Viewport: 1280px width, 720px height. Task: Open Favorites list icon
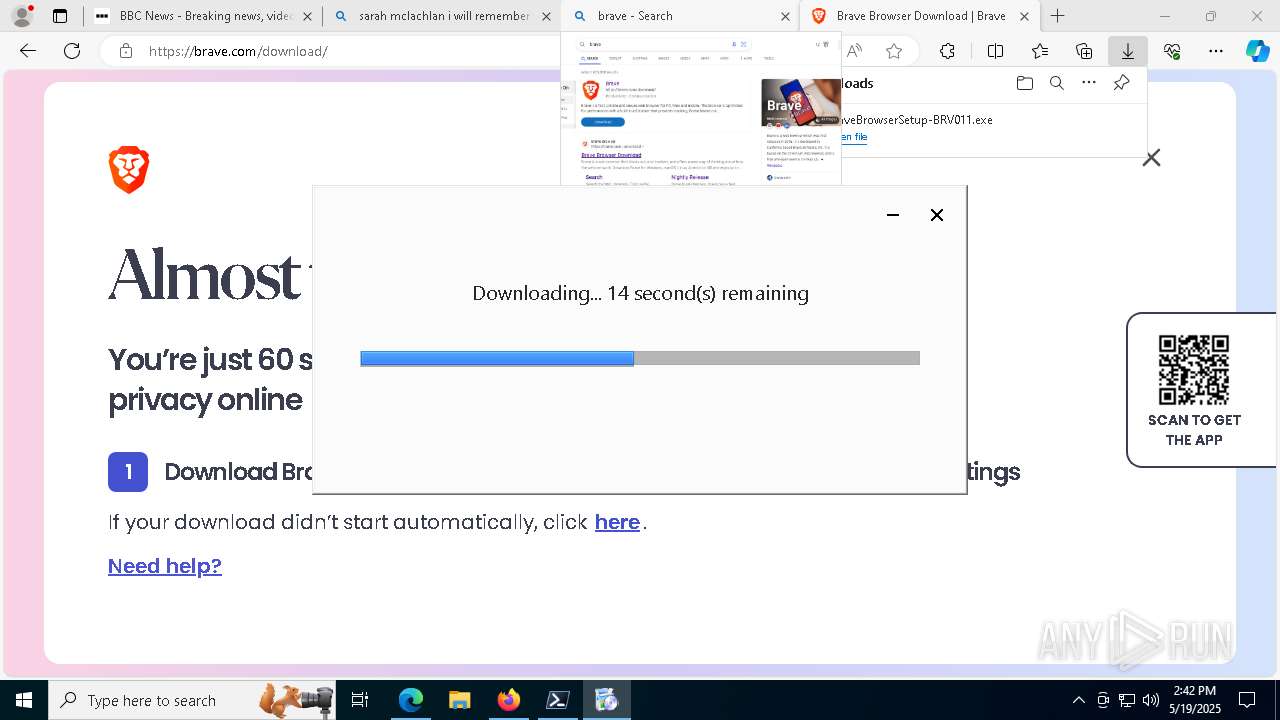click(x=1040, y=51)
